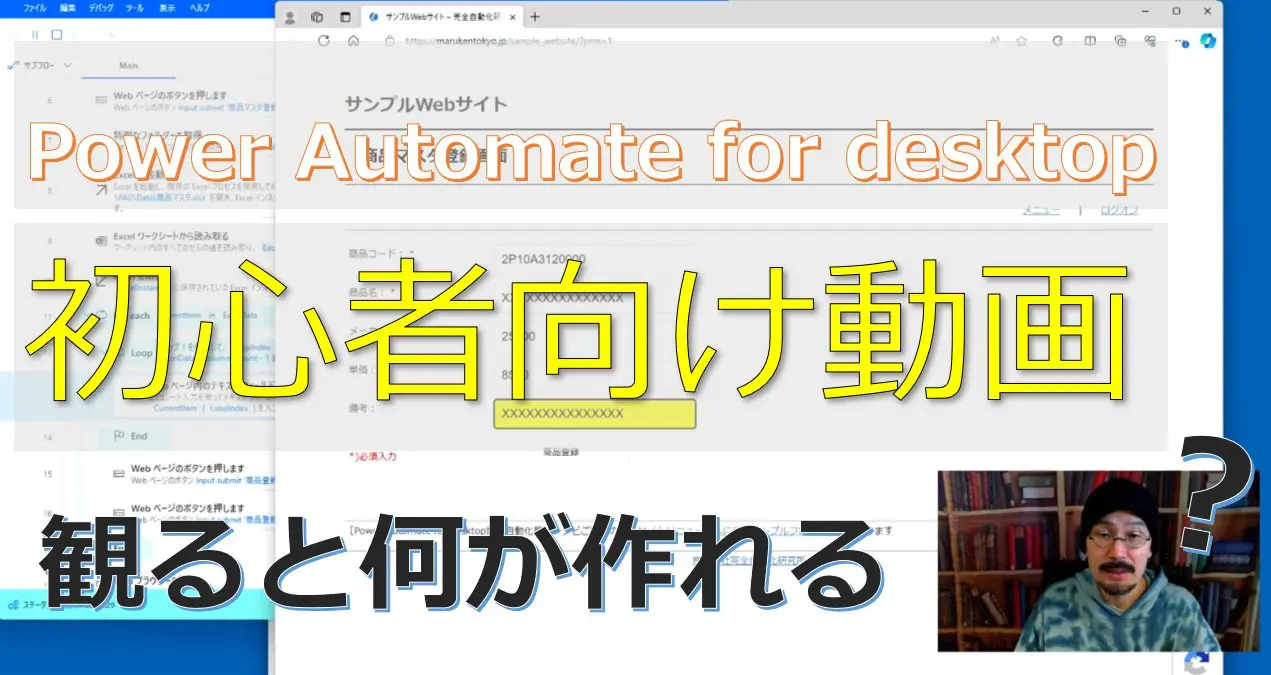Pause the flow with the pause icon
Image resolution: width=1271 pixels, height=675 pixels.
point(36,34)
